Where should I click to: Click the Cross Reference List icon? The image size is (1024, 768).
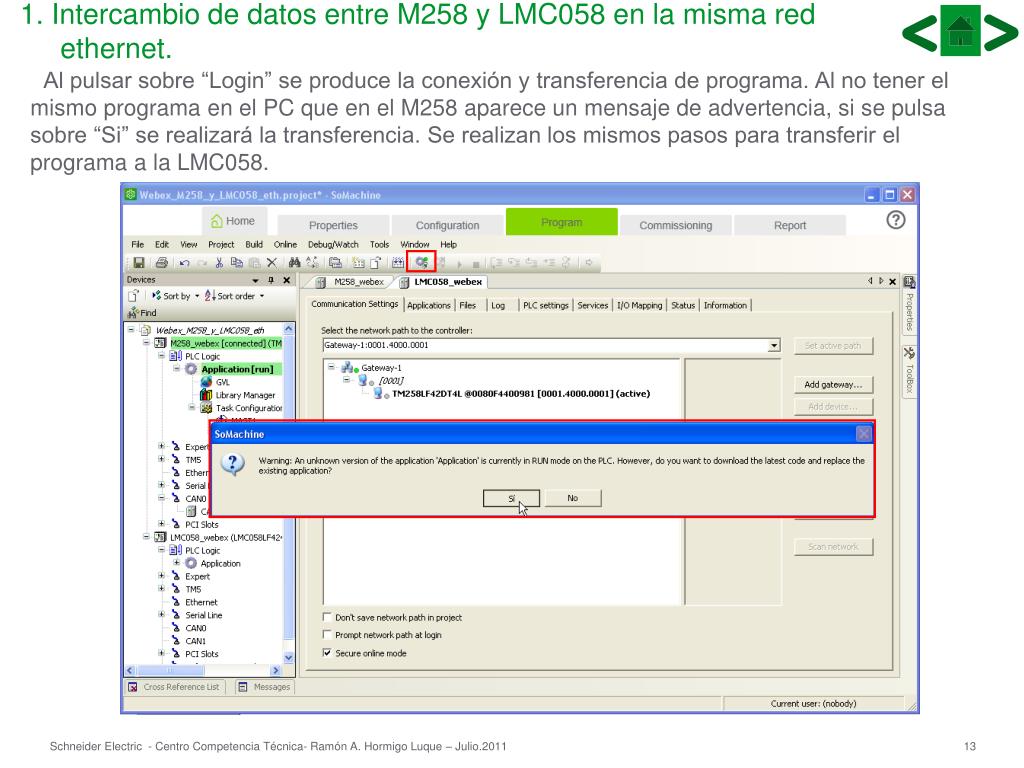(x=133, y=687)
